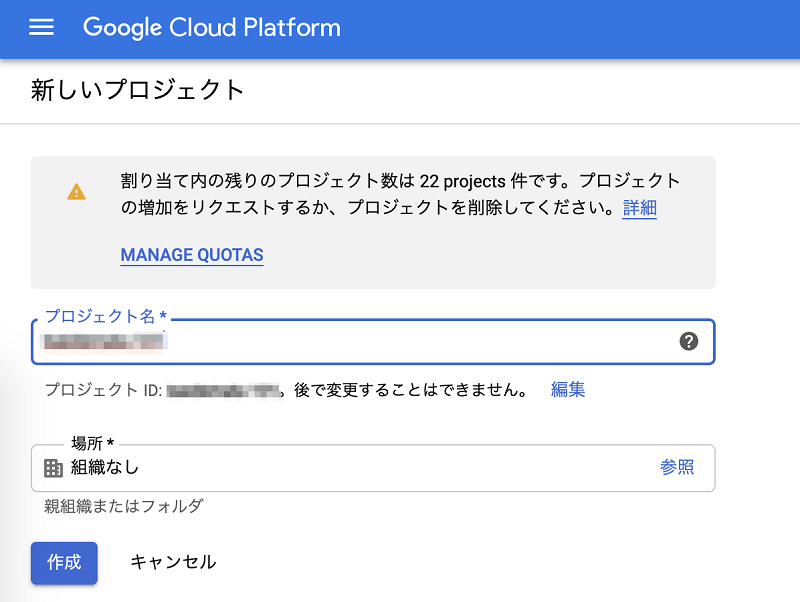The height and width of the screenshot is (602, 800).
Task: Click the 作成 button
Action: coord(64,563)
